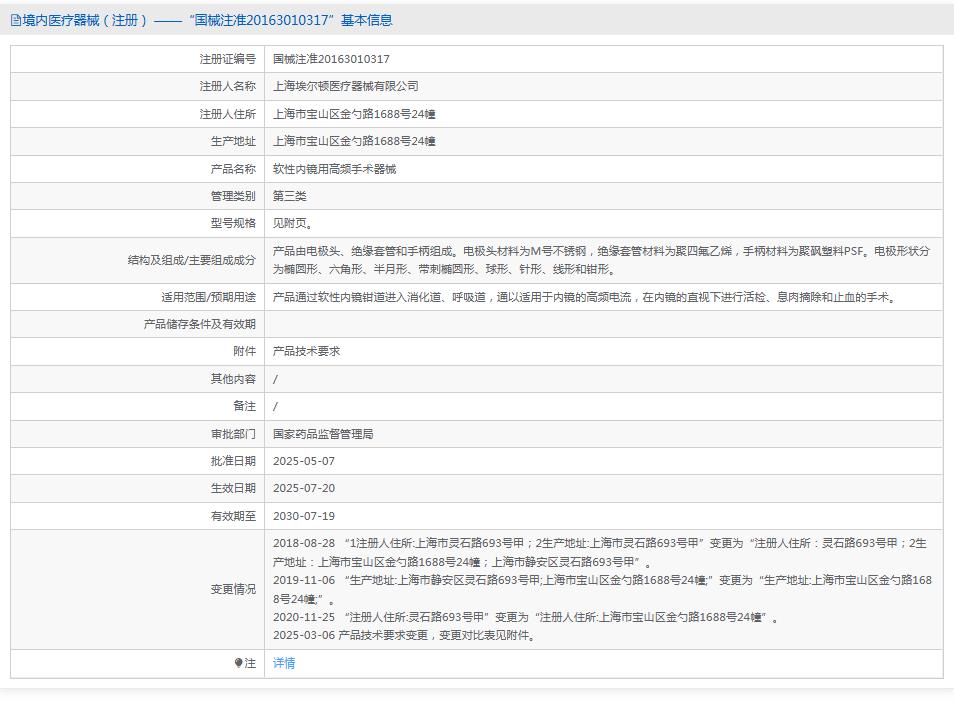This screenshot has width=954, height=702.
Task: Select the company name 上海埃尔顿医疗器械有限公司
Action: click(344, 86)
